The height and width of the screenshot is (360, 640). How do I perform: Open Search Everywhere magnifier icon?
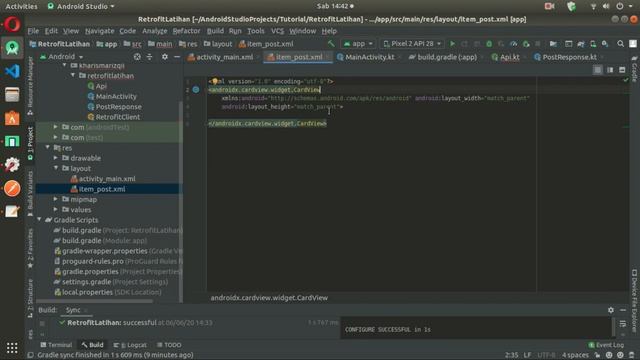[x=620, y=44]
